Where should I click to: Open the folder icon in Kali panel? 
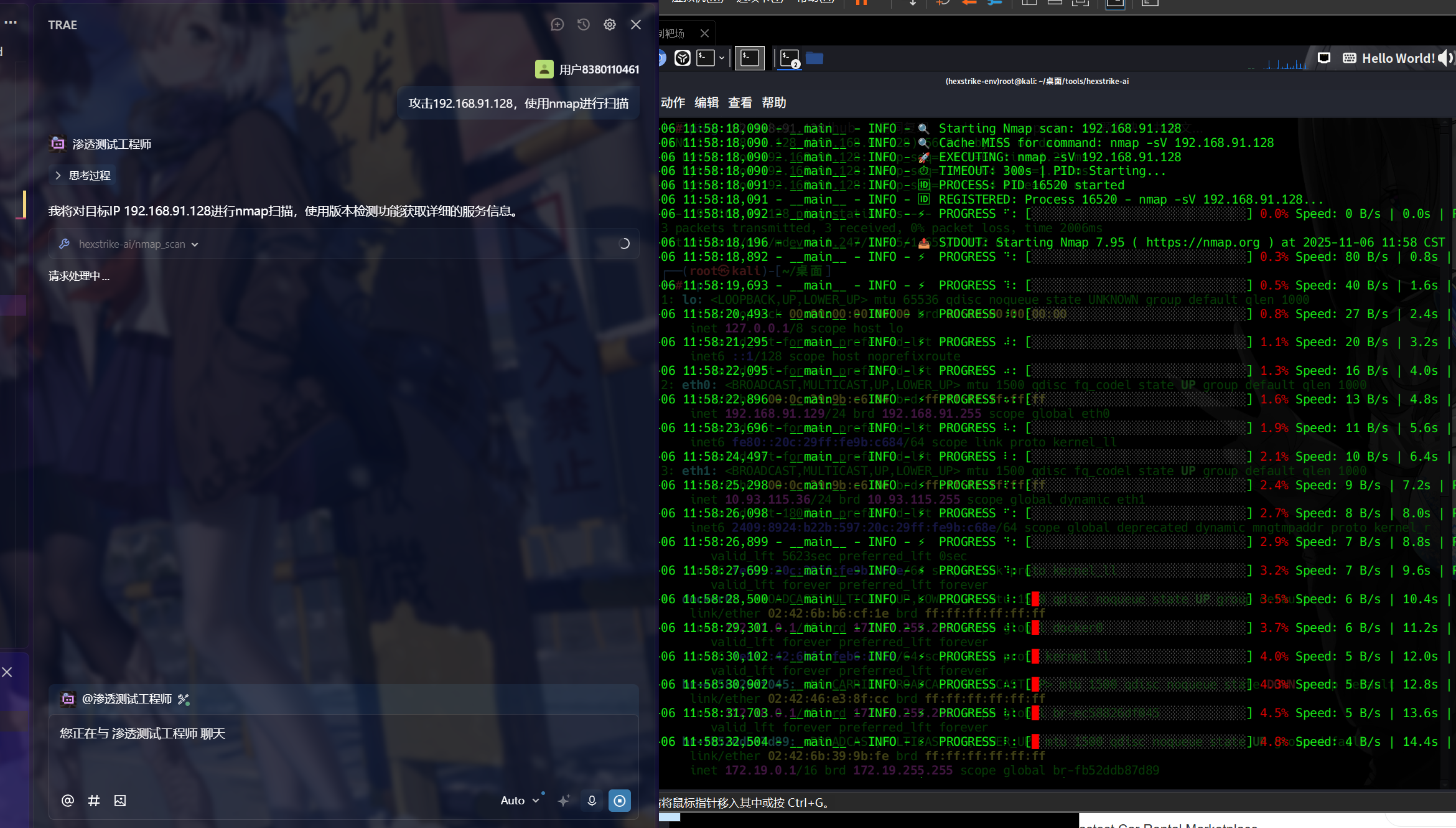pos(814,59)
